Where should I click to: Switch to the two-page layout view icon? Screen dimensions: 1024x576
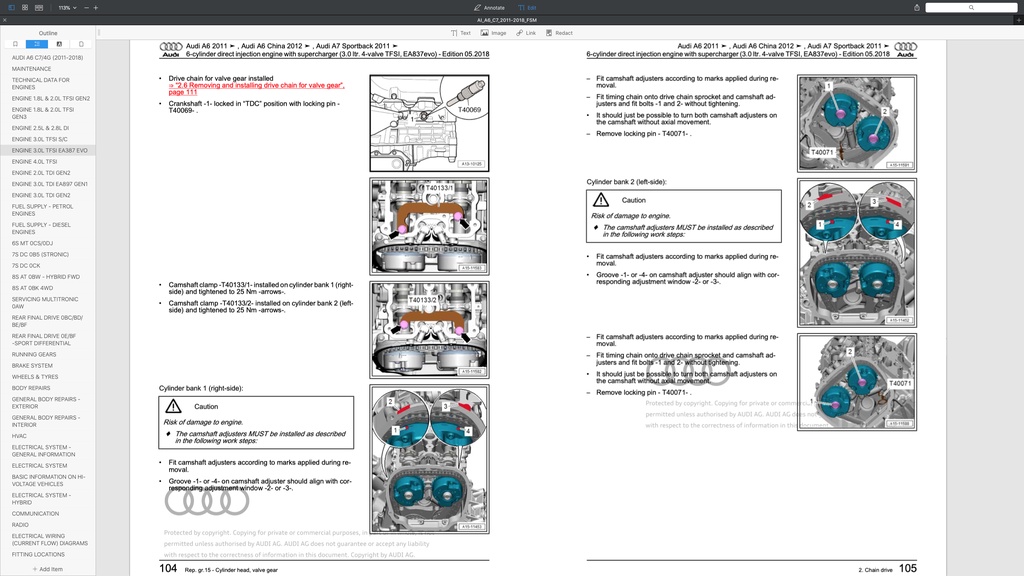pos(39,7)
